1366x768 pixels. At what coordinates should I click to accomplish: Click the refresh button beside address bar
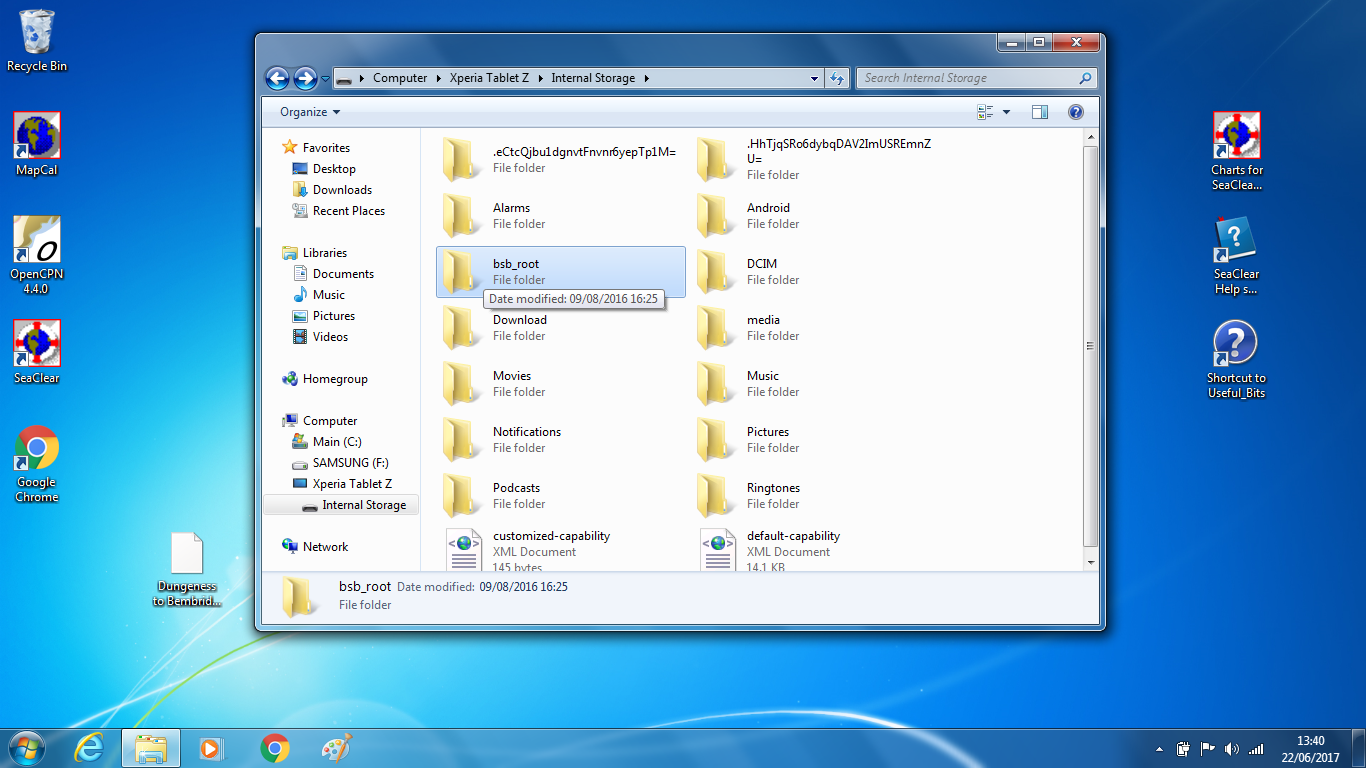coord(838,78)
